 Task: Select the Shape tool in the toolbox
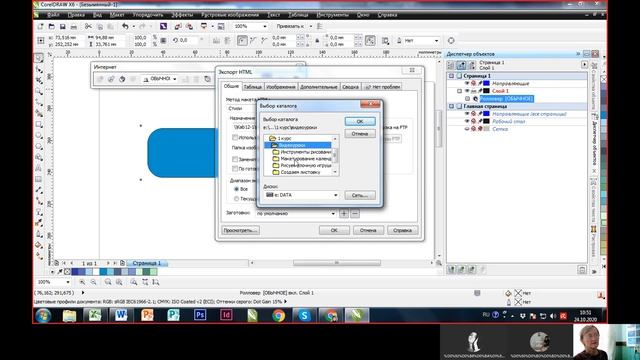pyautogui.click(x=39, y=69)
